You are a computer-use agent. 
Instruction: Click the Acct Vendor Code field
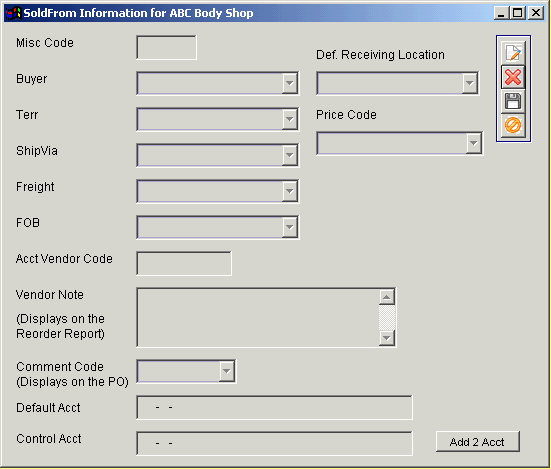click(x=184, y=263)
